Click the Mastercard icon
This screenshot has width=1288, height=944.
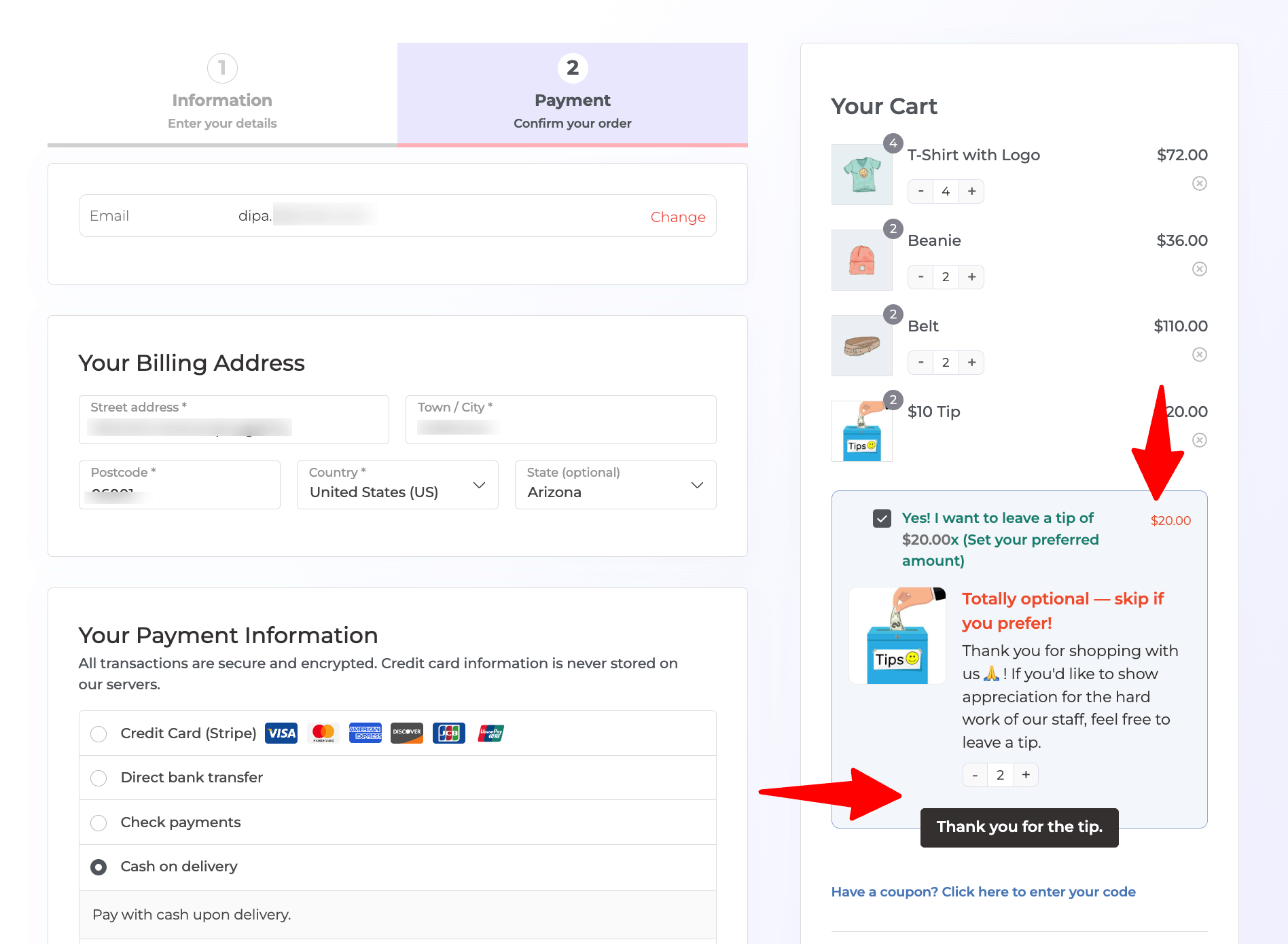coord(323,733)
